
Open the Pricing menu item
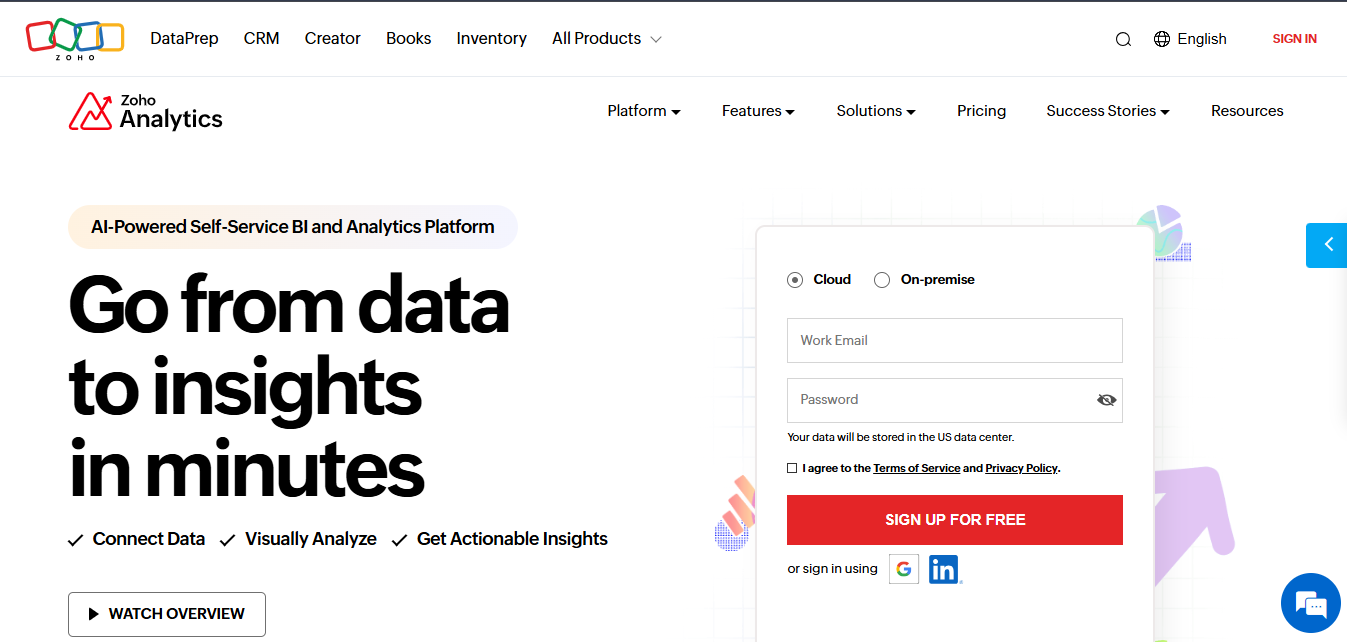coord(981,111)
